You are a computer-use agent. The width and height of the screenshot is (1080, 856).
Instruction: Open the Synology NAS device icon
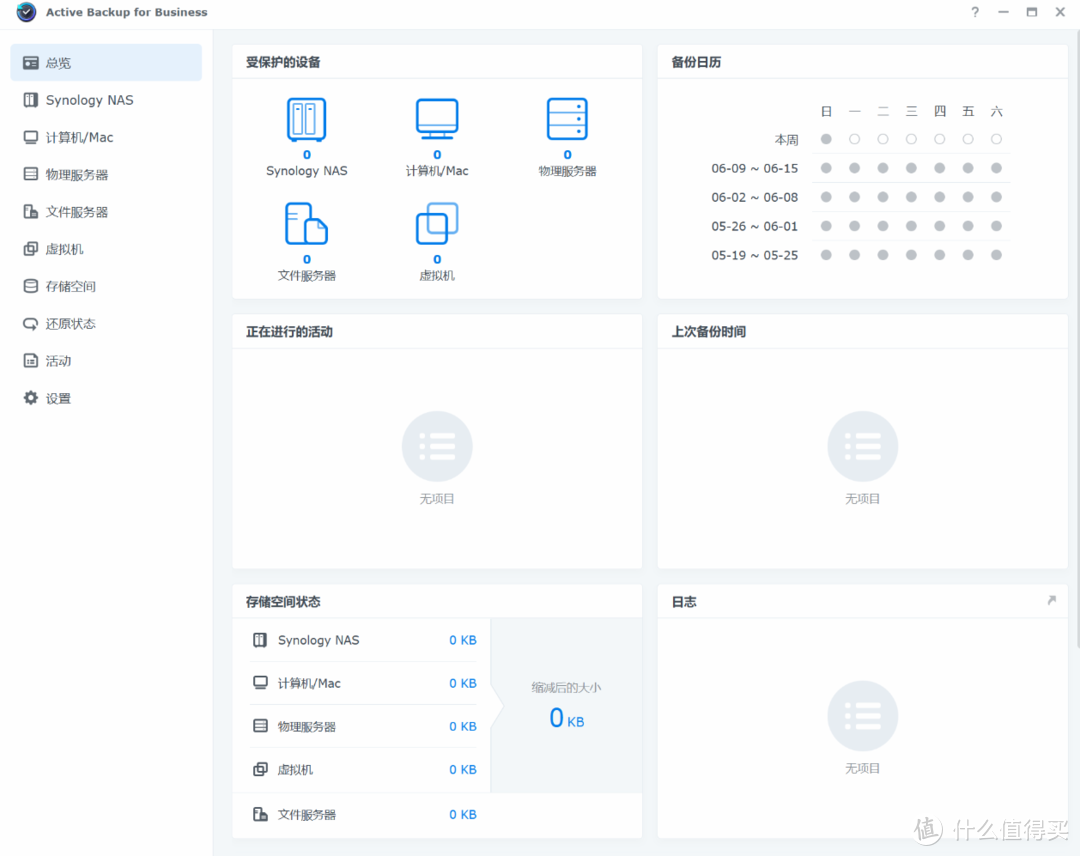(306, 120)
